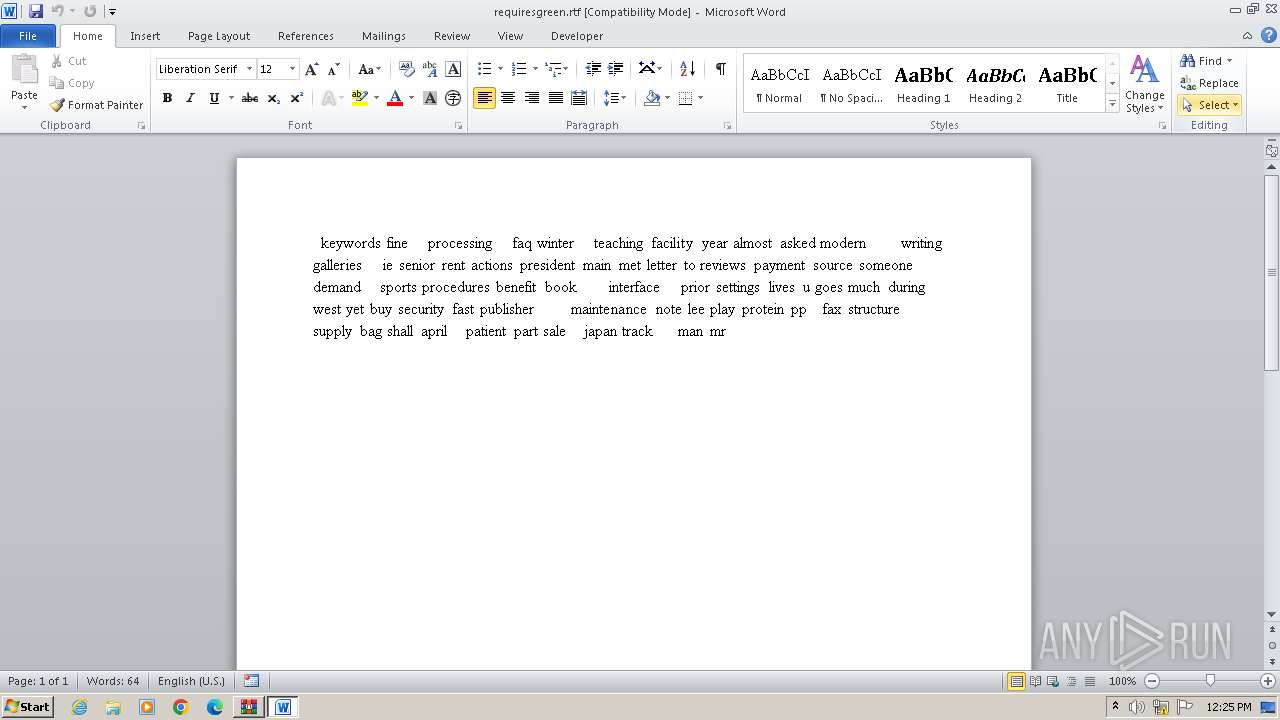
Task: Click the Zoom Out minus button
Action: coord(1151,681)
